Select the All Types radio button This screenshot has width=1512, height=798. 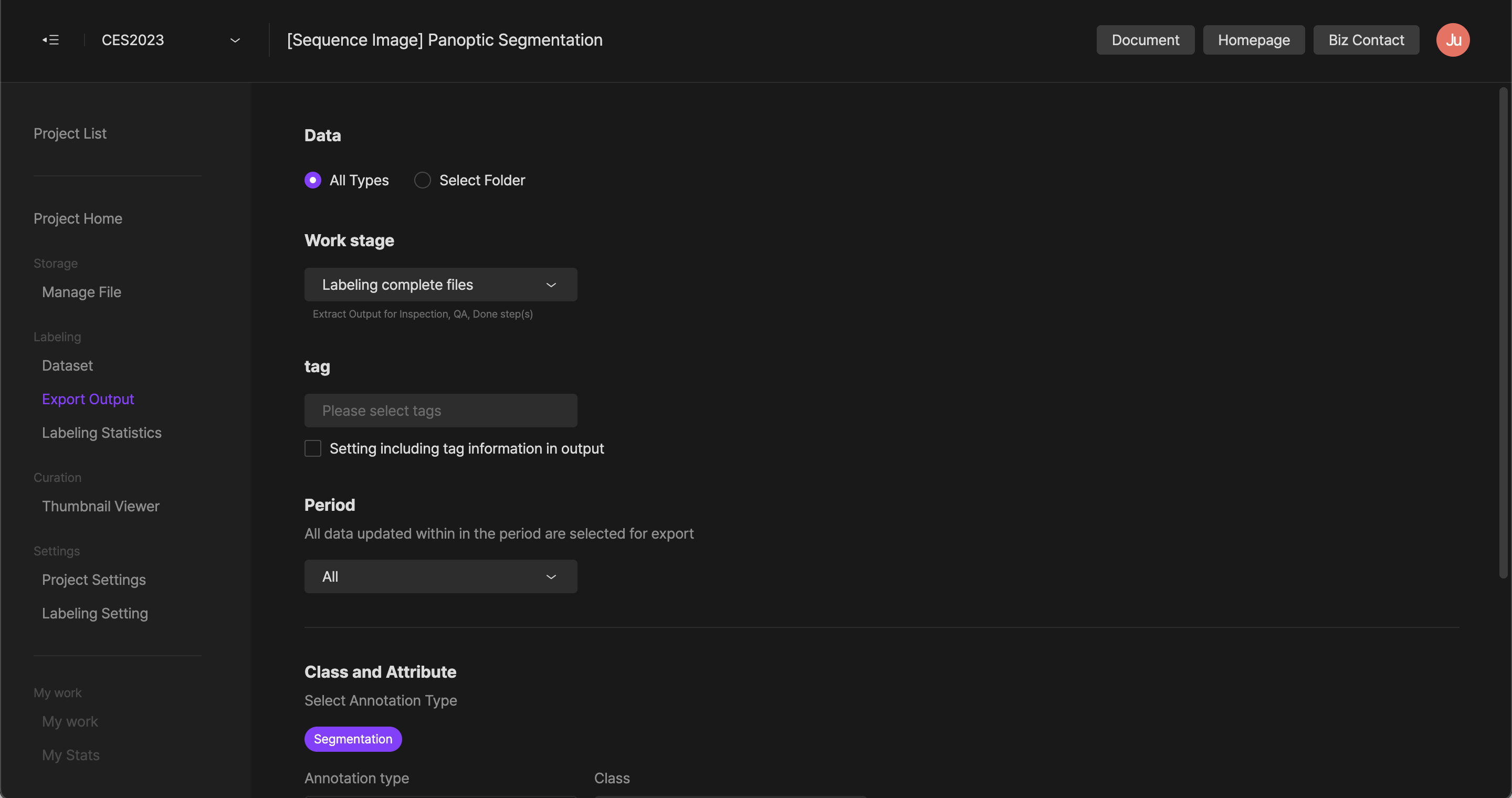(313, 180)
